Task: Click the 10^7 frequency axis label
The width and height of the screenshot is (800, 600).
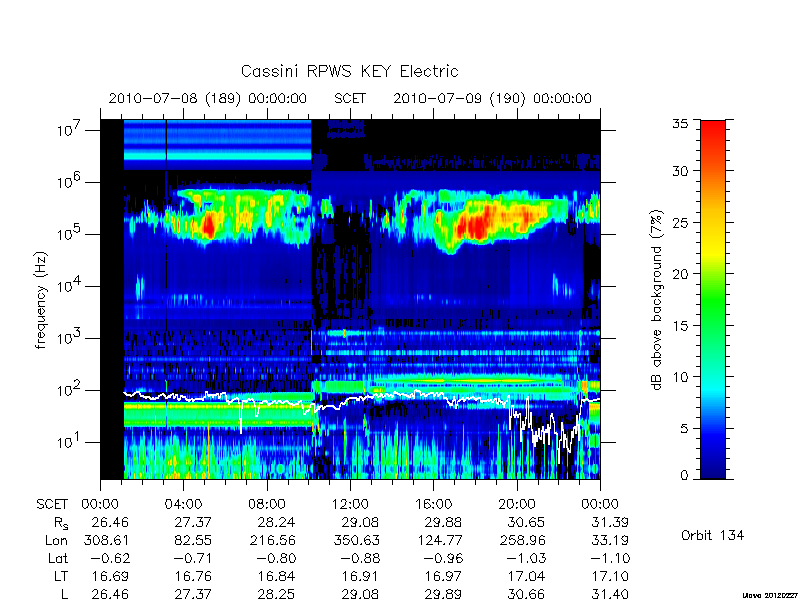Action: tap(68, 130)
